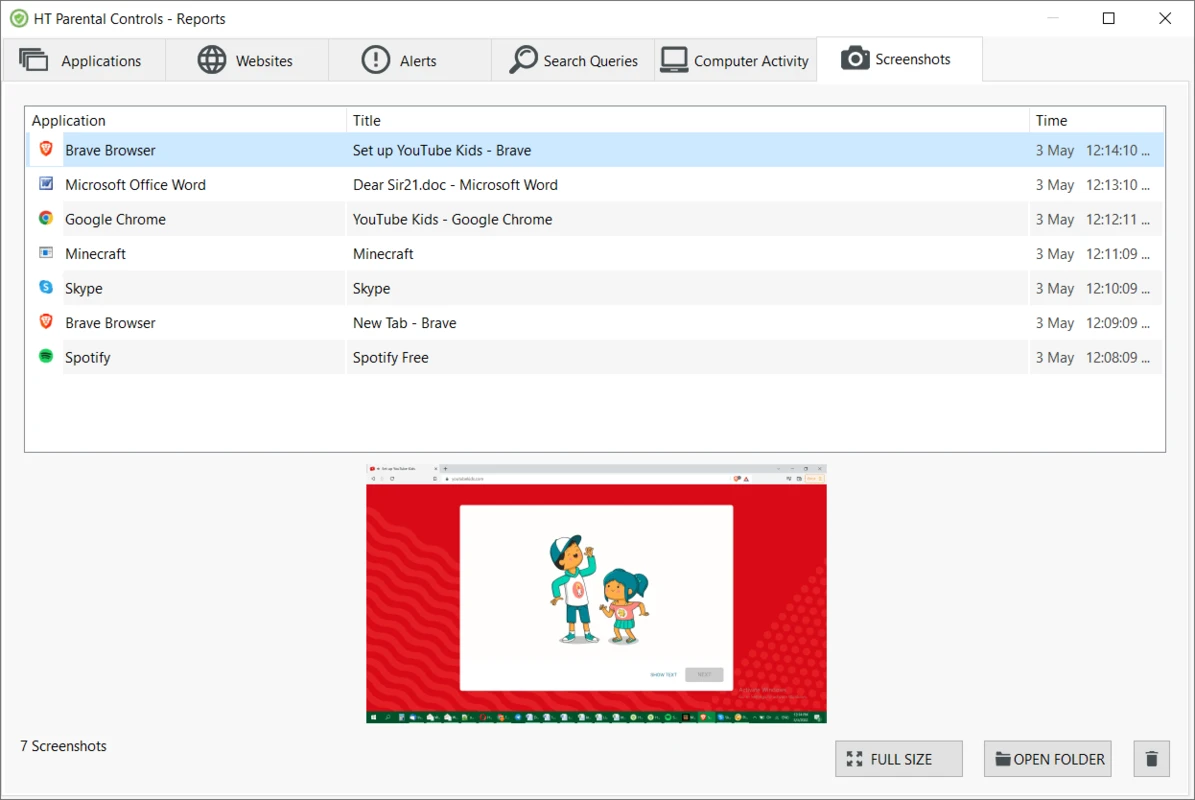Click the 'New Tab - Brave' title
Image resolution: width=1195 pixels, height=800 pixels.
pos(405,323)
